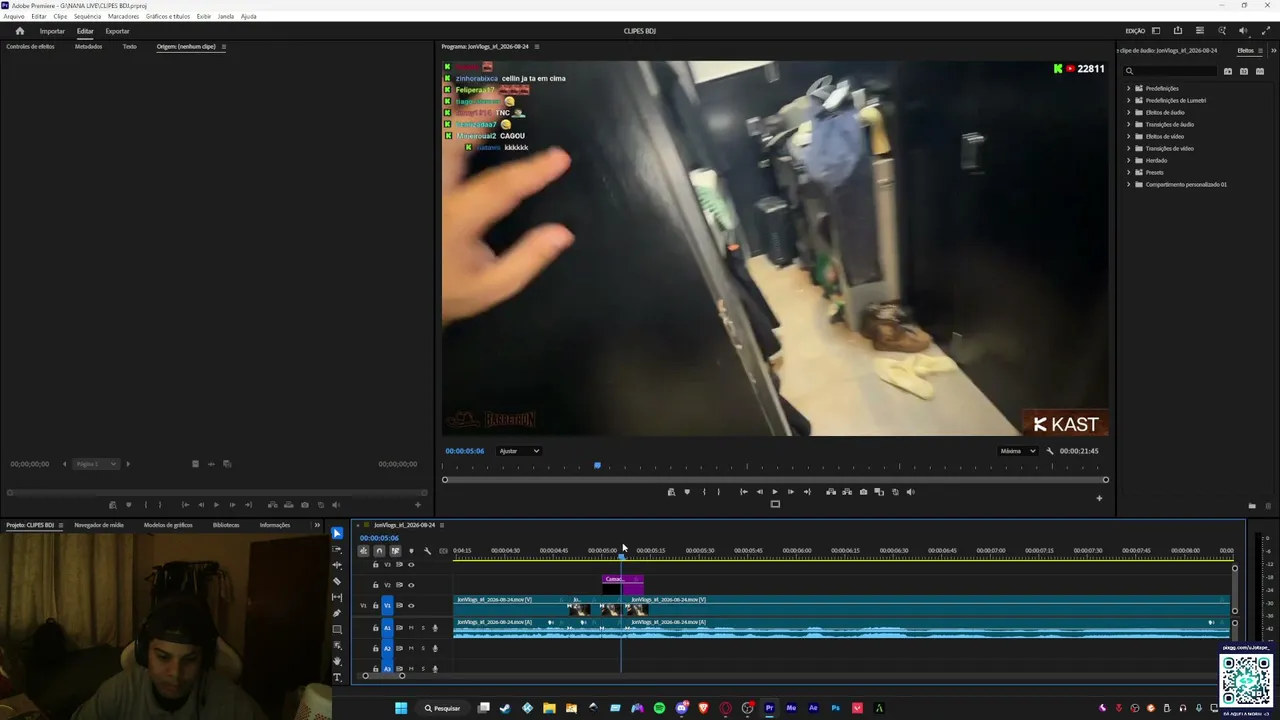Screen dimensions: 1280x720
Task: Mute audio track A2
Action: pos(411,648)
